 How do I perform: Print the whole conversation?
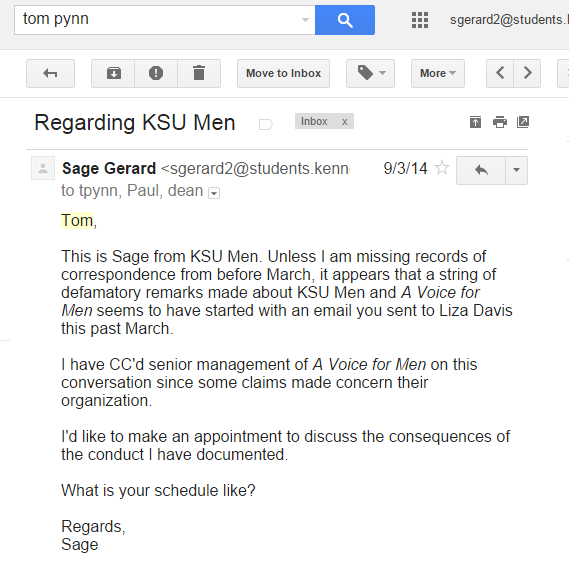click(x=500, y=122)
